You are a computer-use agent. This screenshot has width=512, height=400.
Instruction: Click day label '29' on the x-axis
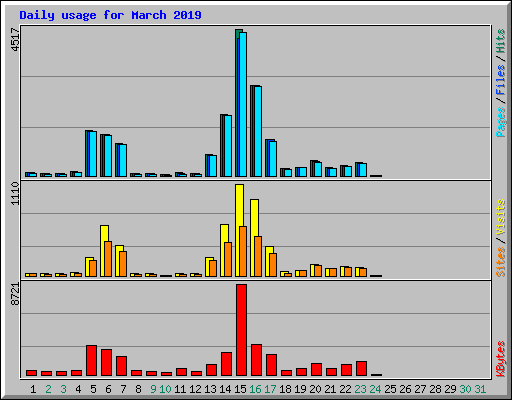click(x=450, y=389)
